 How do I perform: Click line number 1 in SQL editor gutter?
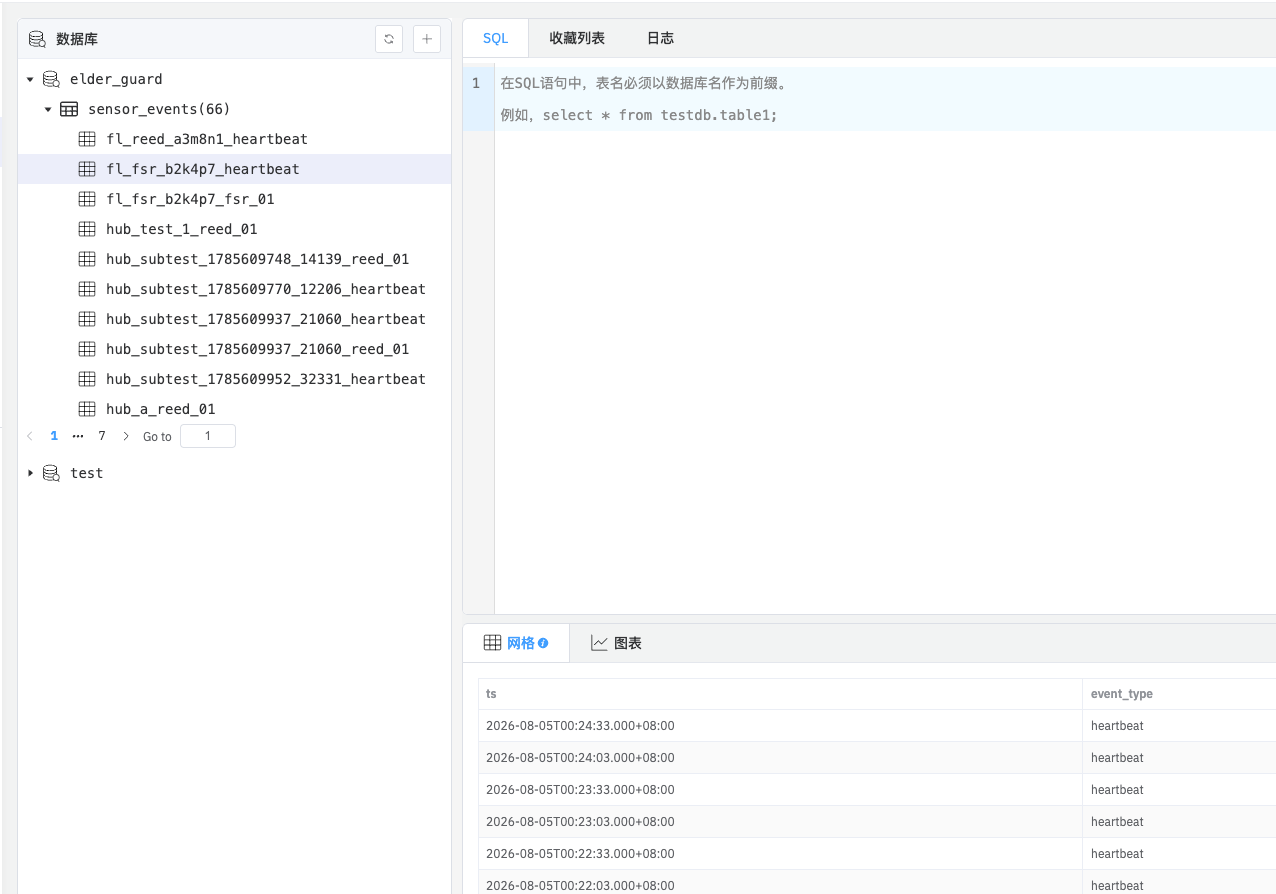coord(476,83)
